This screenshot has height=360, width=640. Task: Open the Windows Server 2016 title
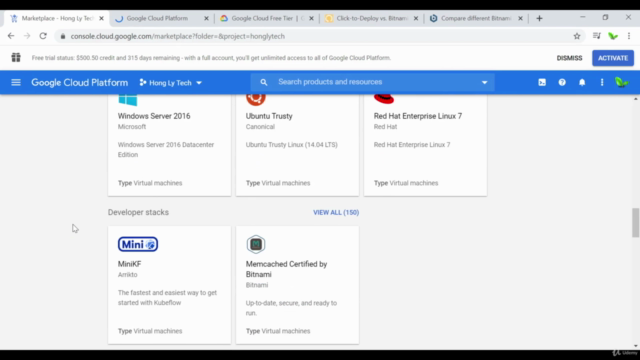point(154,116)
